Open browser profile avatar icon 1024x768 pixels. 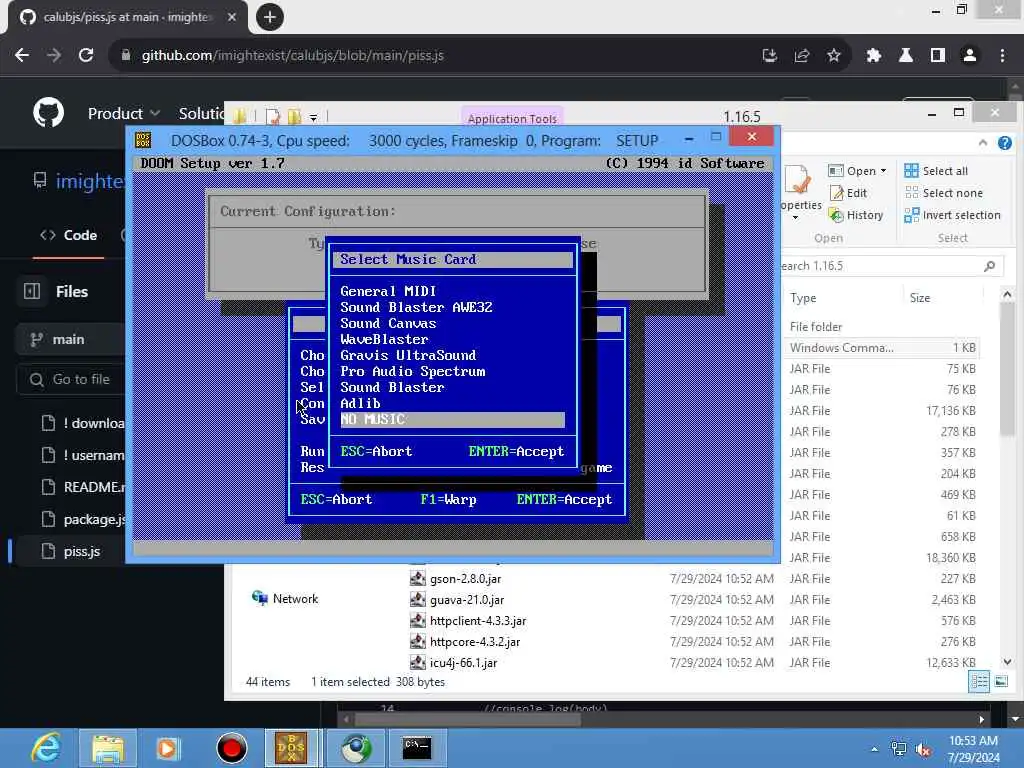[970, 56]
